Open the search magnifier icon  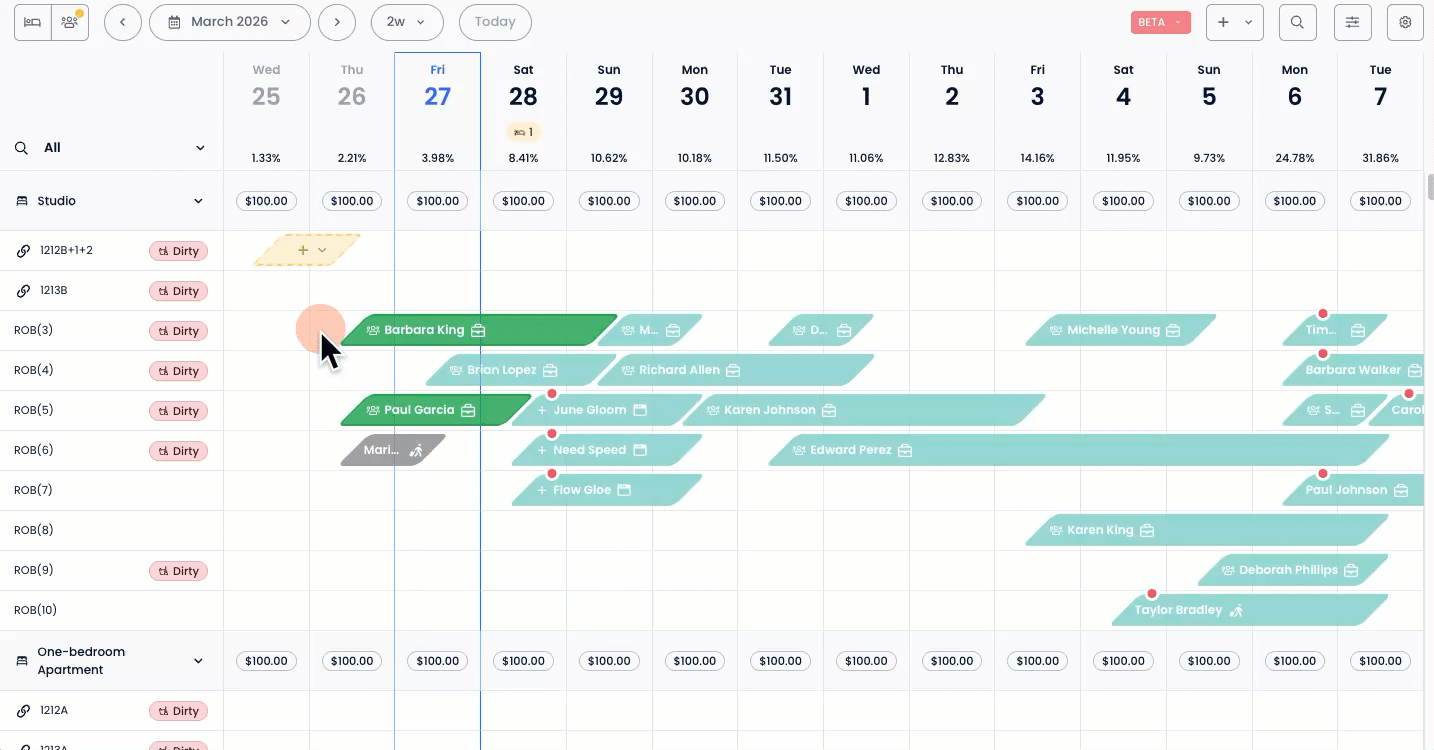[x=1297, y=21]
